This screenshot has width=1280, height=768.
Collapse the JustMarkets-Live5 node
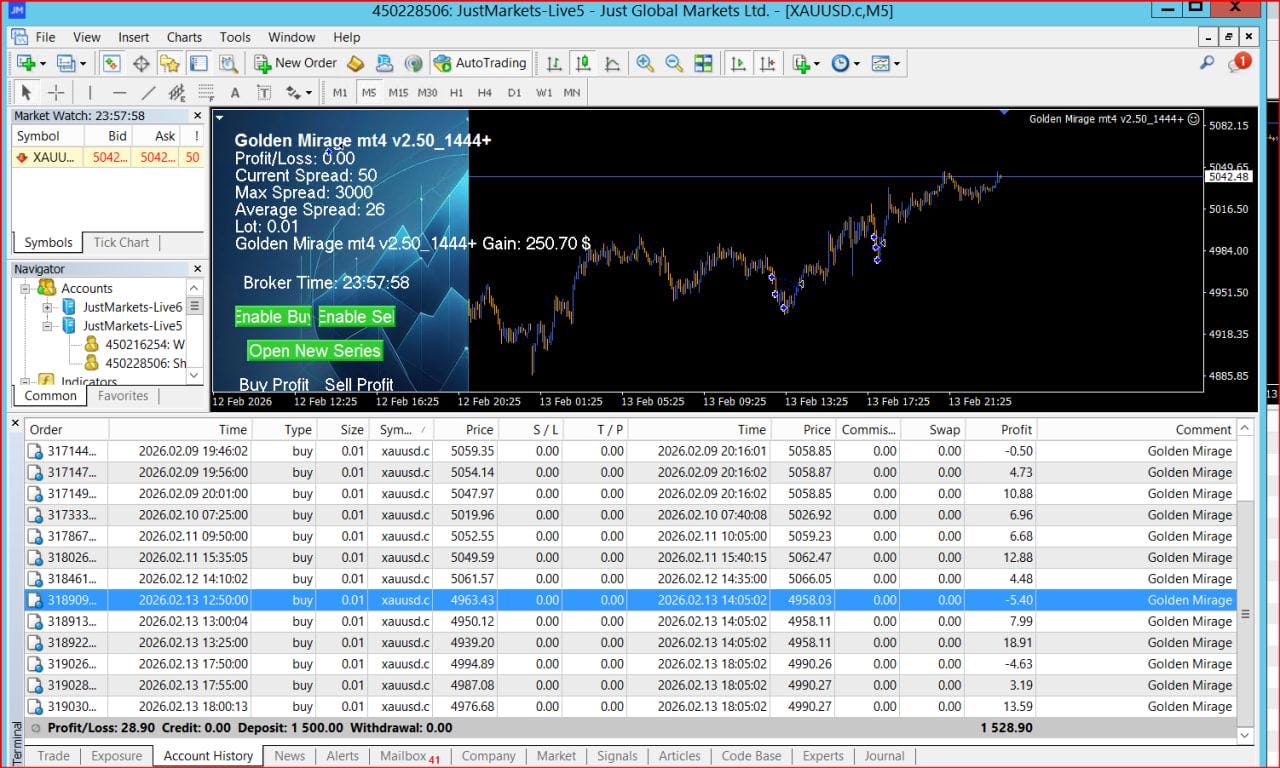[47, 326]
